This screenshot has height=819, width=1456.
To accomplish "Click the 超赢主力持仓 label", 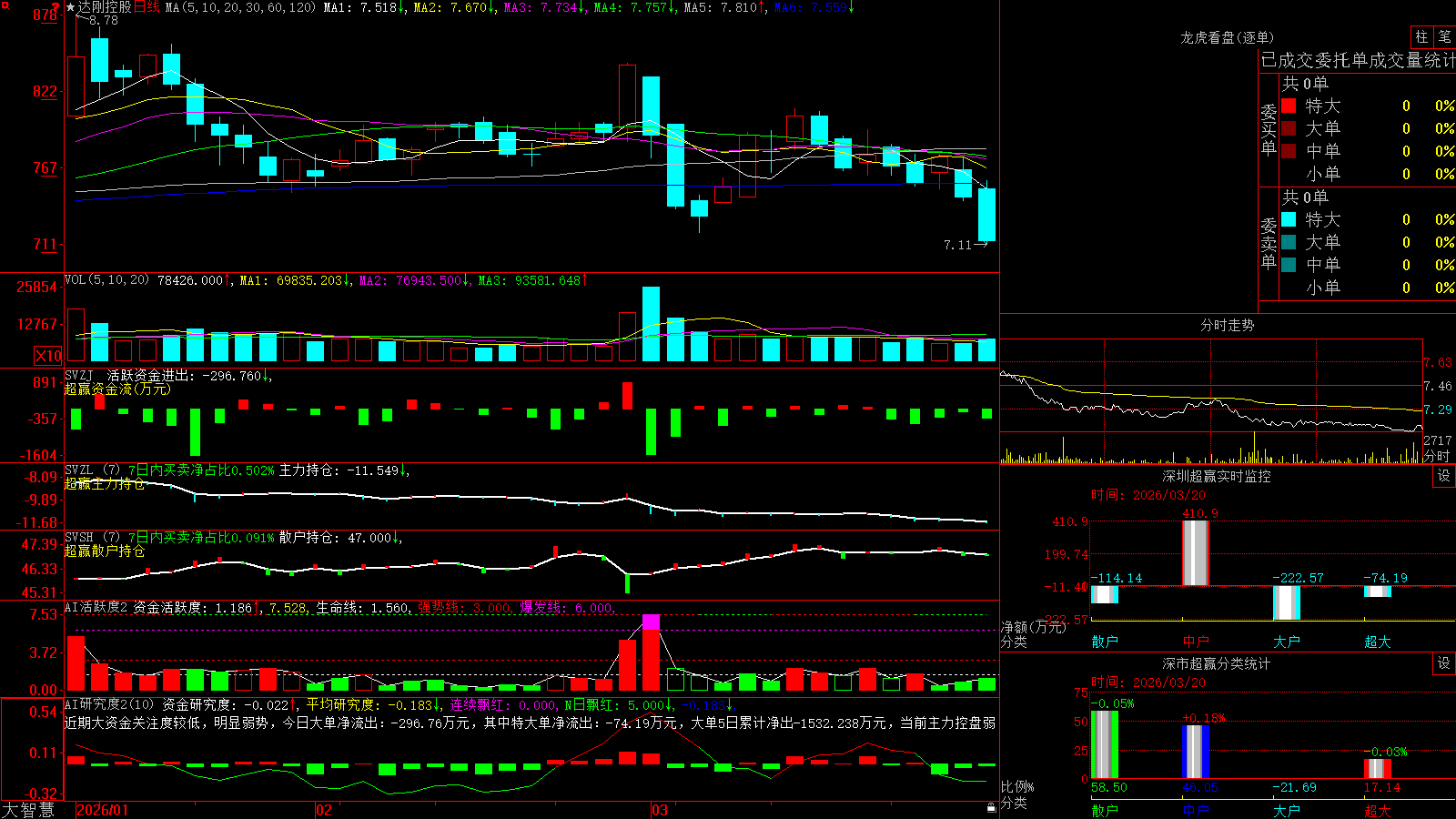I will click(x=105, y=483).
